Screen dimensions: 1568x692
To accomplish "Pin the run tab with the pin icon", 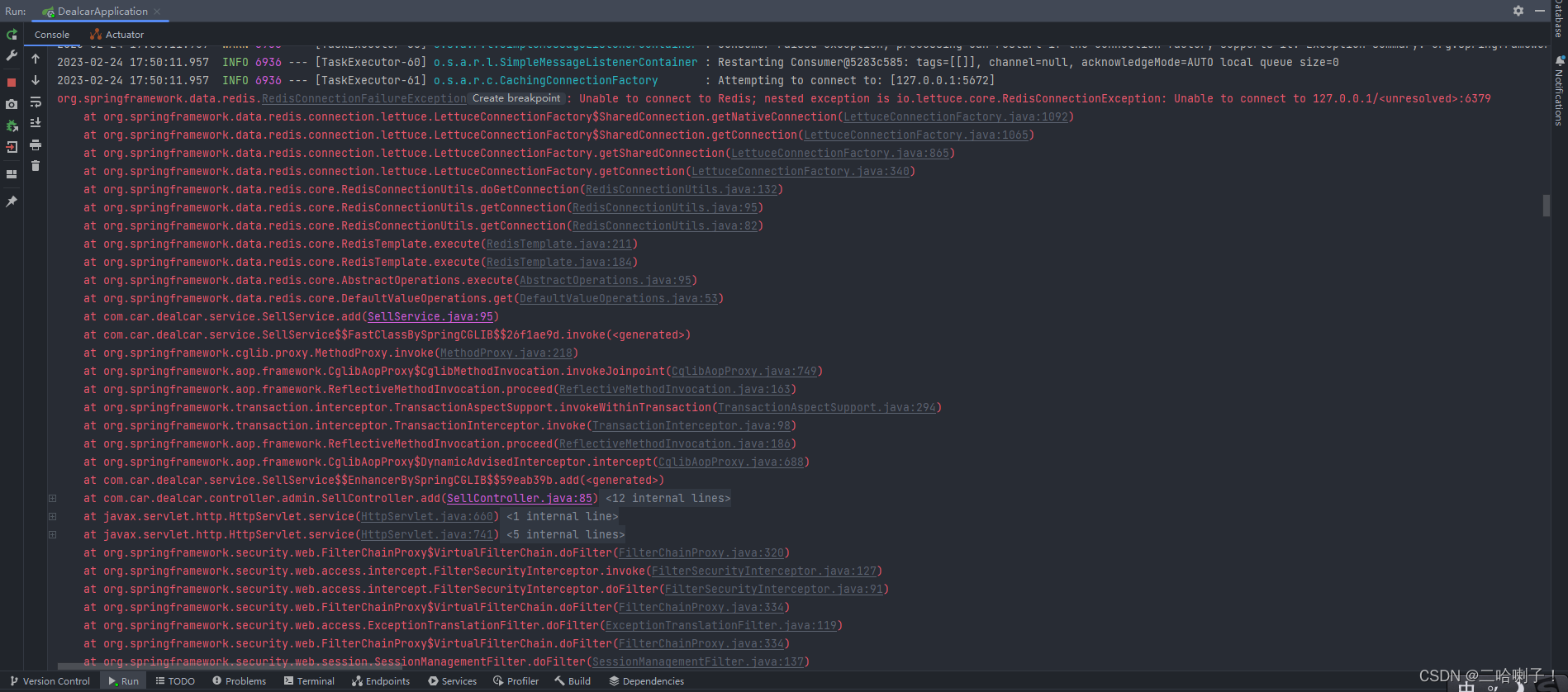I will (x=12, y=201).
